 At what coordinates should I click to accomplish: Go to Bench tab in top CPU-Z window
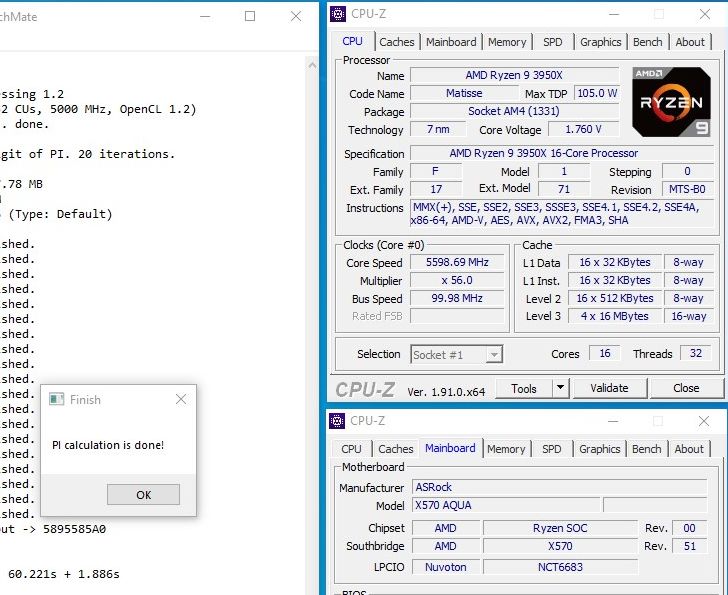pyautogui.click(x=647, y=42)
